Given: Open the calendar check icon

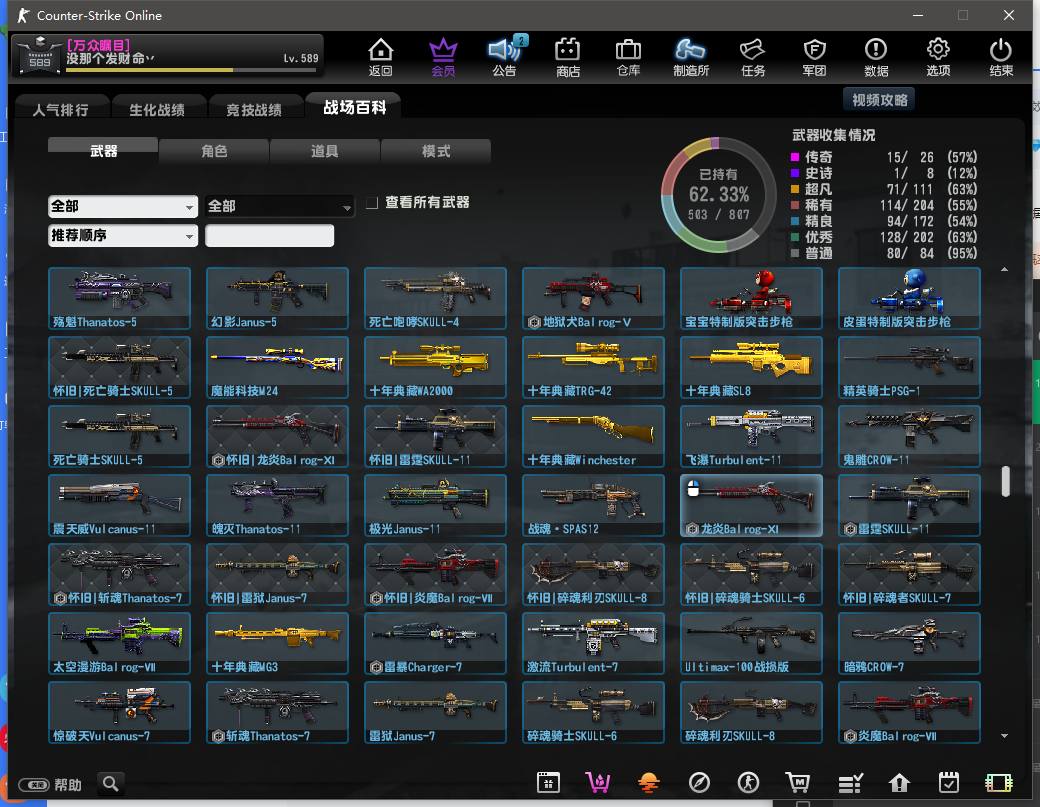Looking at the screenshot, I should point(948,783).
